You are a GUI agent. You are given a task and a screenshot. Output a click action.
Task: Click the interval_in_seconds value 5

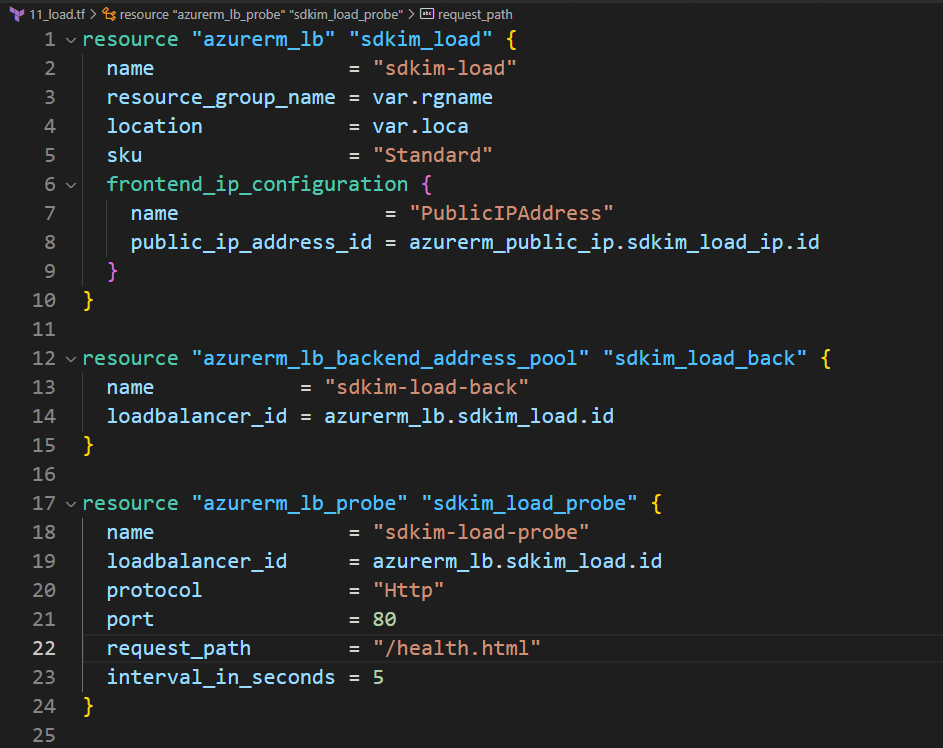point(378,677)
